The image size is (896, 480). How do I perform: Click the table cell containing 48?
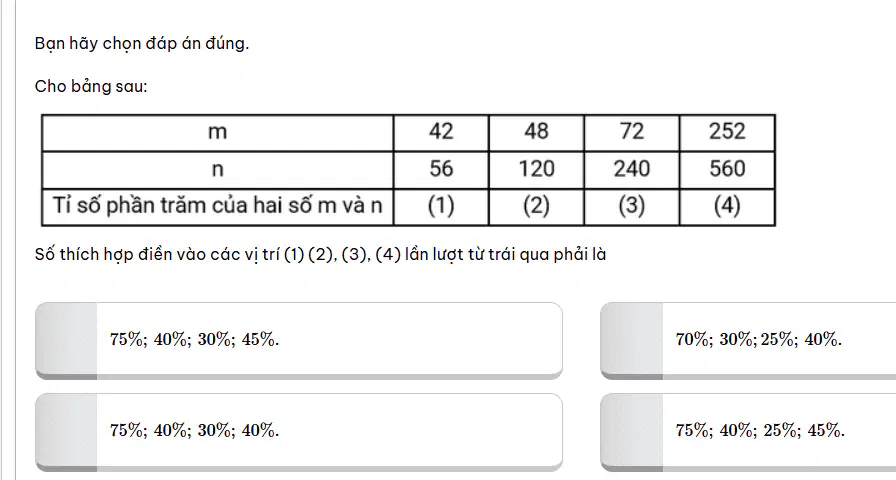click(x=537, y=133)
